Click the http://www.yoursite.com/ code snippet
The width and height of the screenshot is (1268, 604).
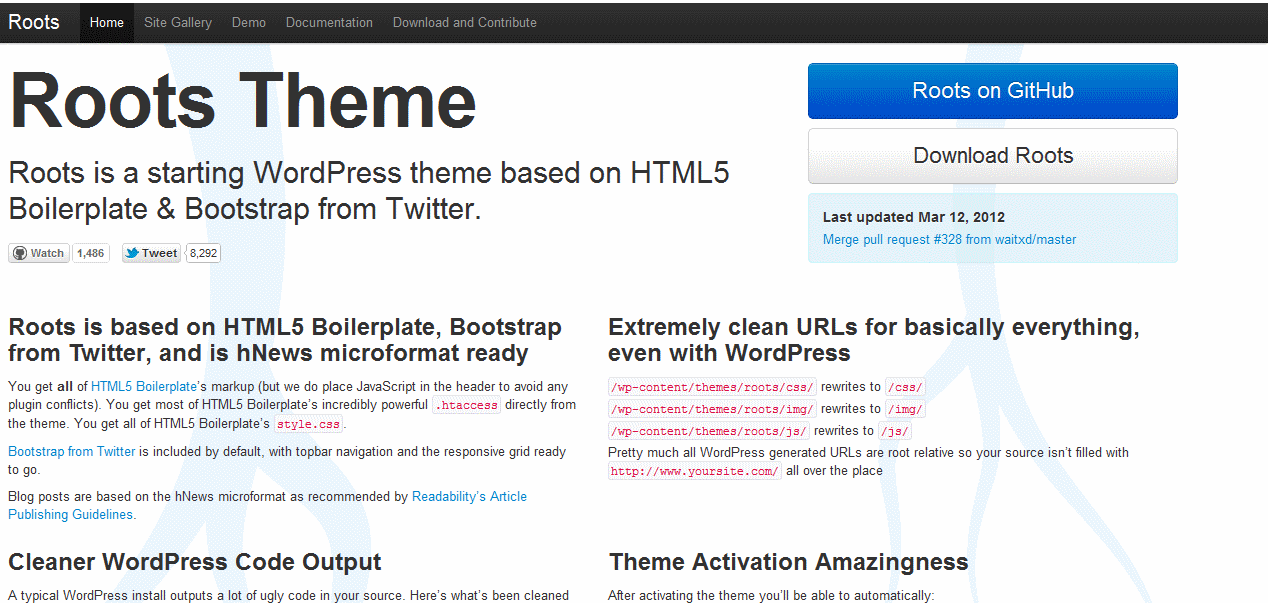694,472
